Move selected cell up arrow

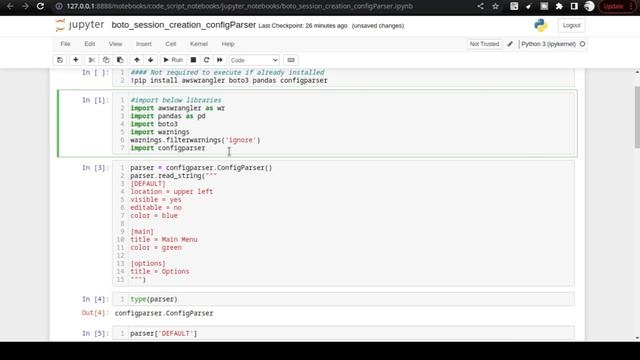tap(137, 60)
